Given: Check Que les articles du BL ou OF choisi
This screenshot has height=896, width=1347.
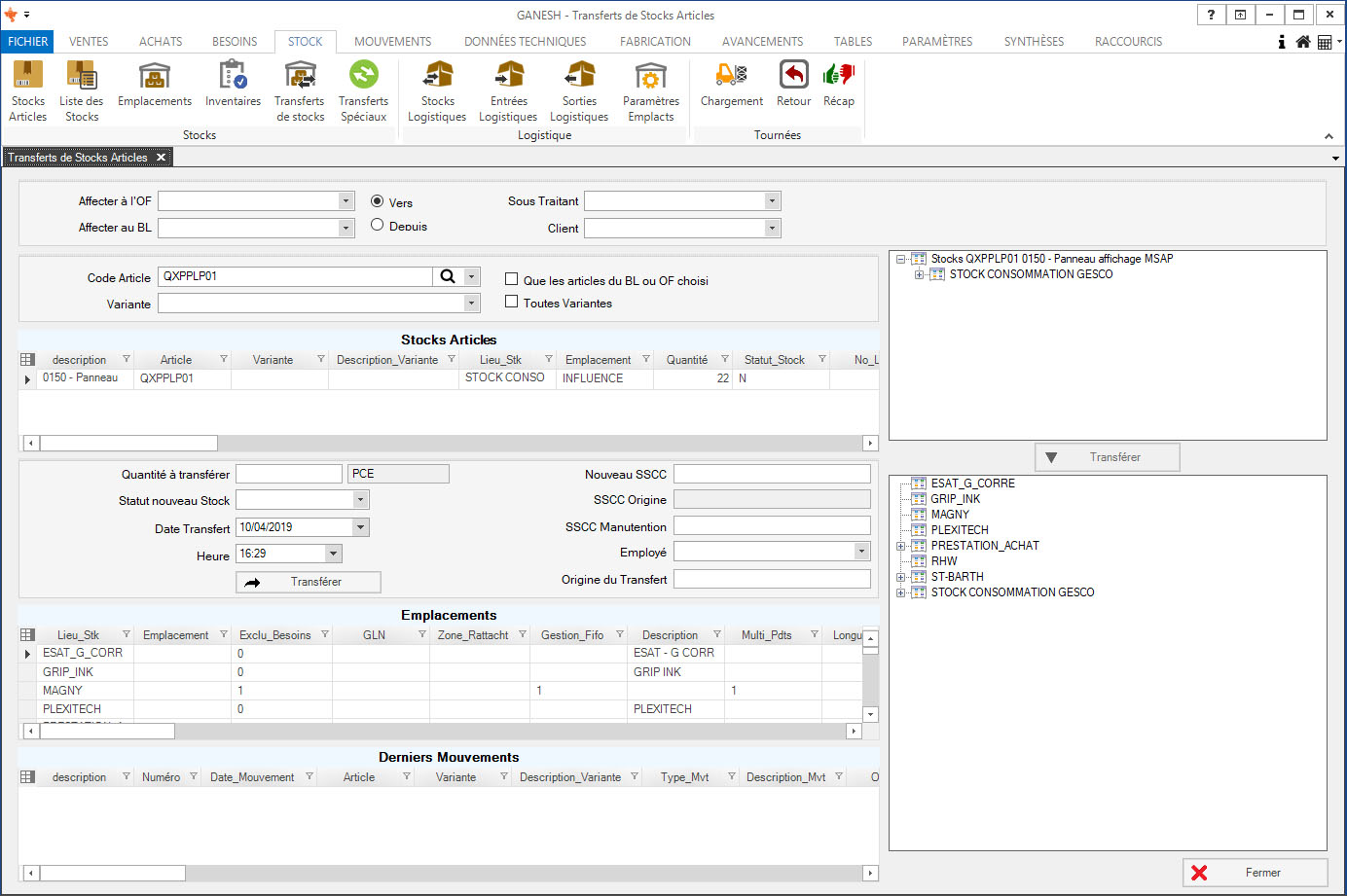Looking at the screenshot, I should pos(511,279).
